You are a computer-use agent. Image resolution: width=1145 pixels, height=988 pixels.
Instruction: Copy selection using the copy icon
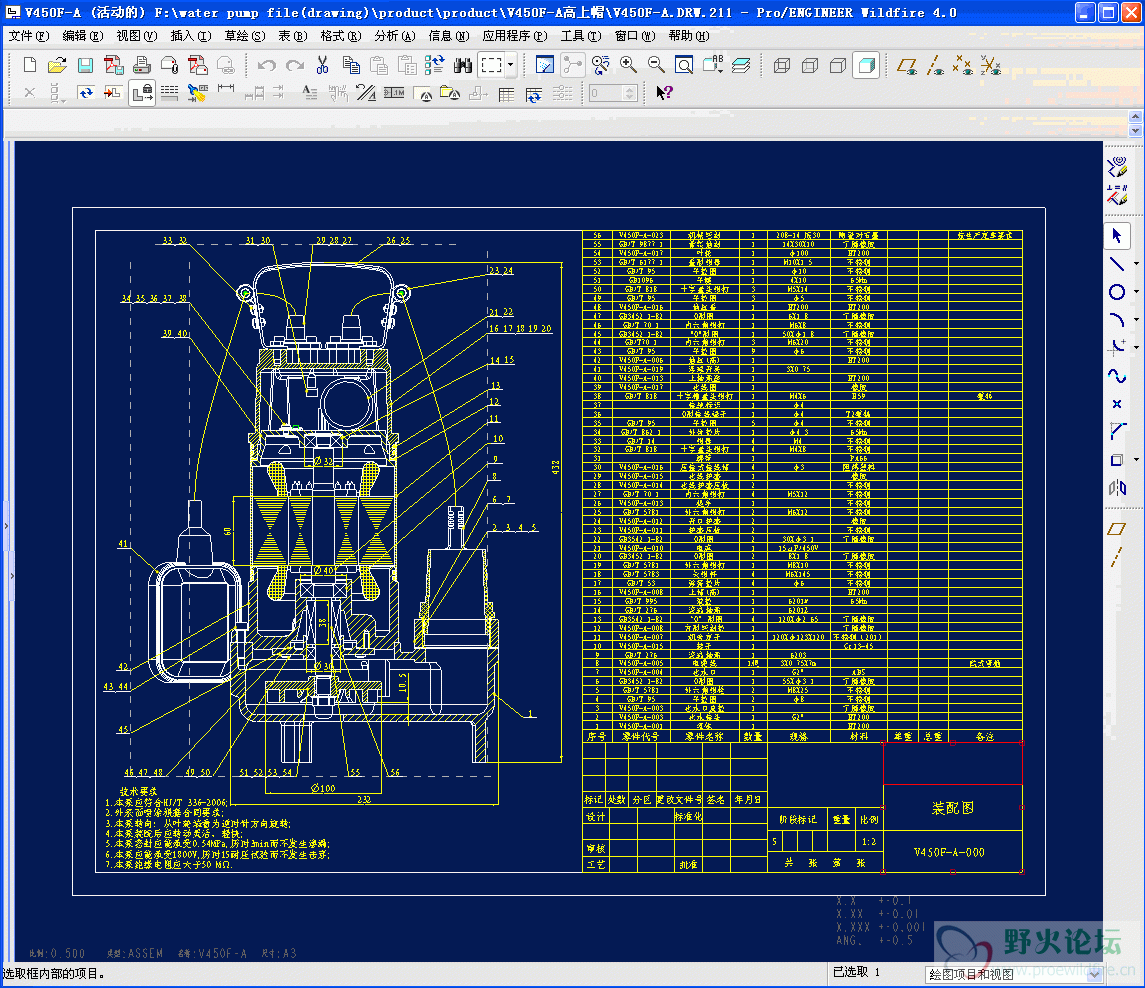point(351,66)
